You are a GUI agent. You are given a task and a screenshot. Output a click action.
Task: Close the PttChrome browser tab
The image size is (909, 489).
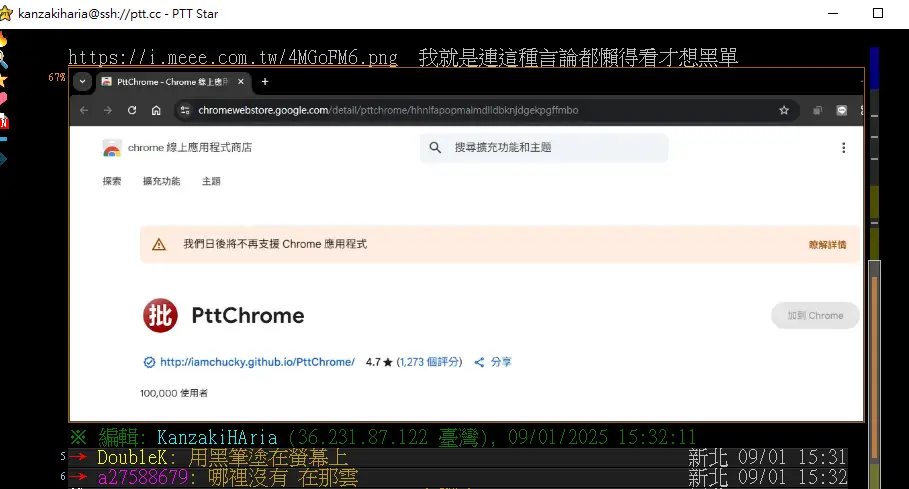(241, 82)
